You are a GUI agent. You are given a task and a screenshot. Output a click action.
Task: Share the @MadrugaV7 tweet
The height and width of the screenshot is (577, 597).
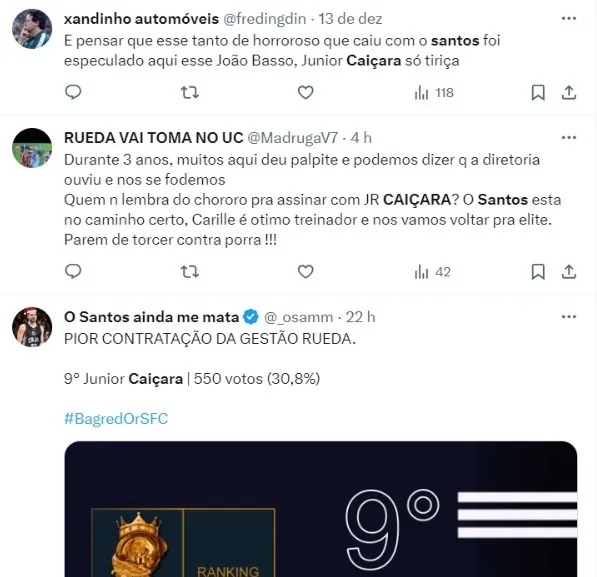point(568,272)
